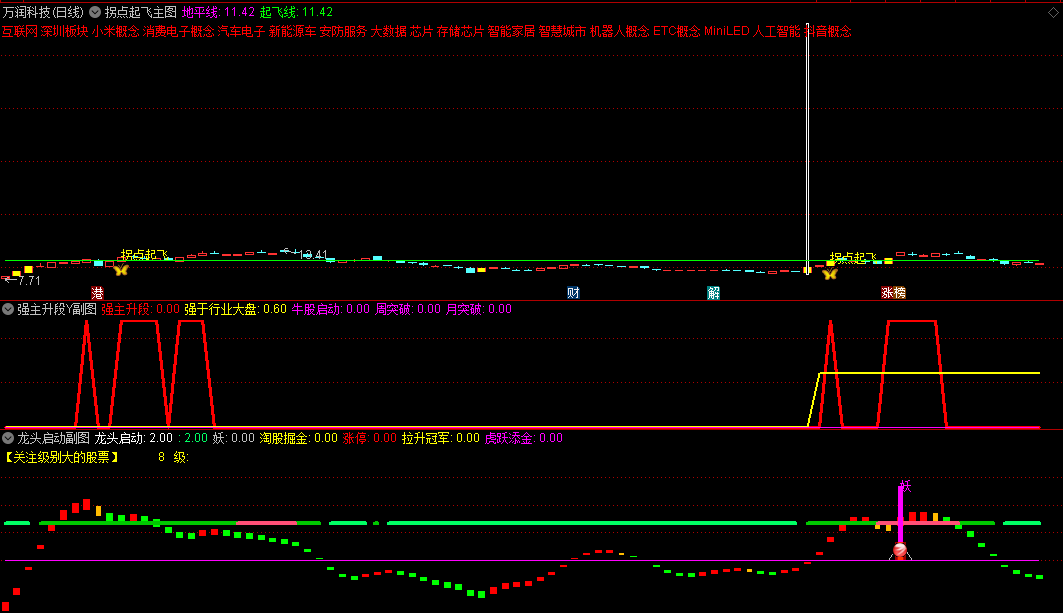Click the 强主升段: 0.00 readout

click(x=140, y=309)
